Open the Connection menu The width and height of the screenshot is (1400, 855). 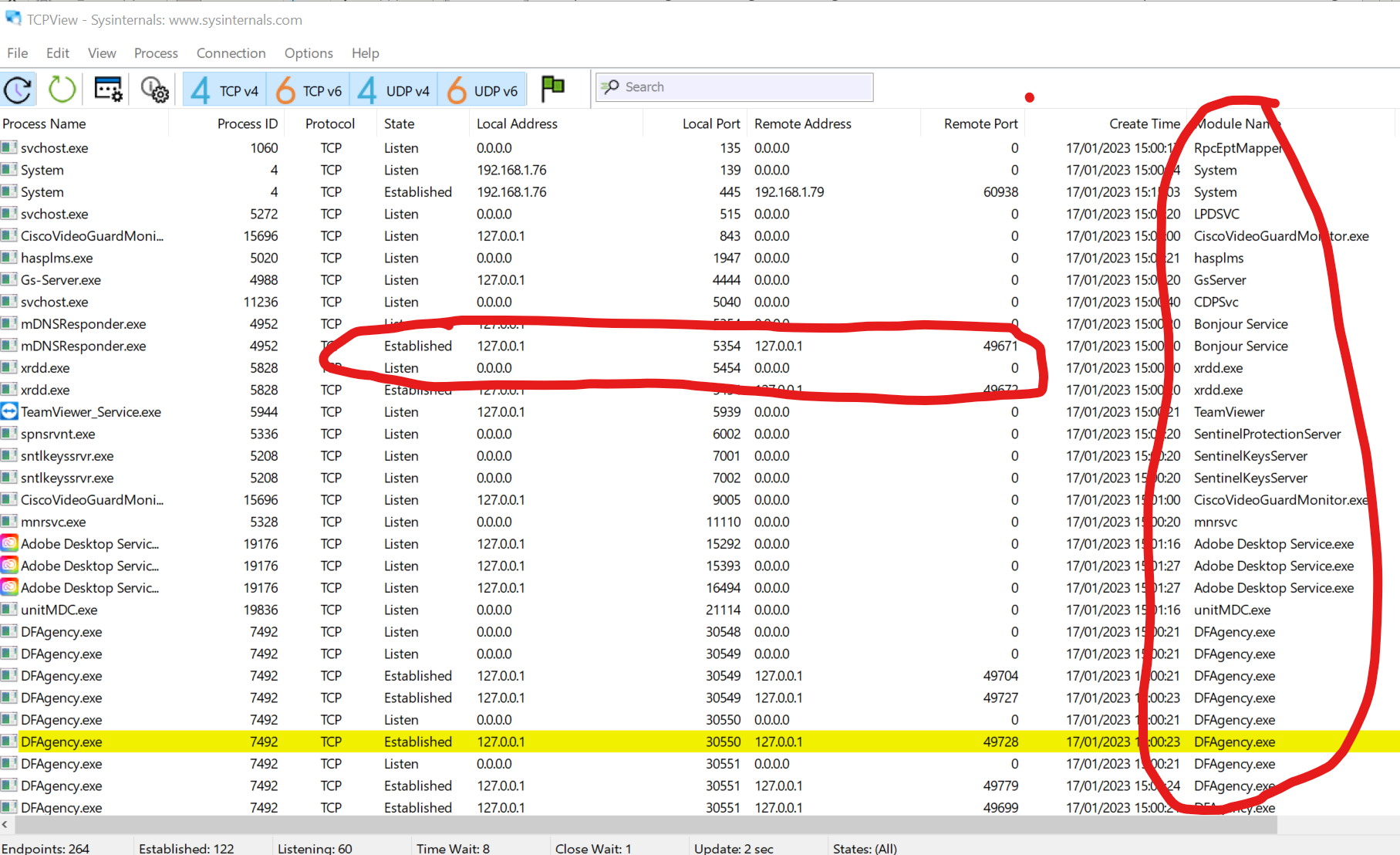[x=231, y=53]
